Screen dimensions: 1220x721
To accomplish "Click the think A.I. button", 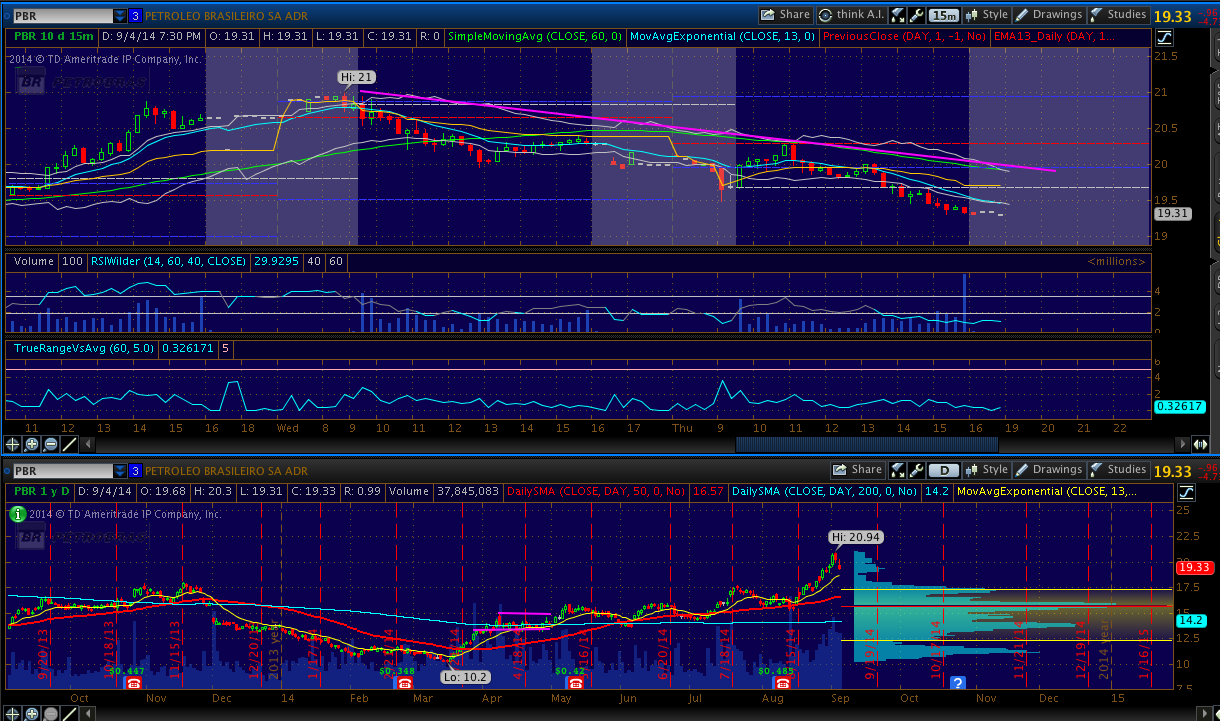I will click(850, 15).
